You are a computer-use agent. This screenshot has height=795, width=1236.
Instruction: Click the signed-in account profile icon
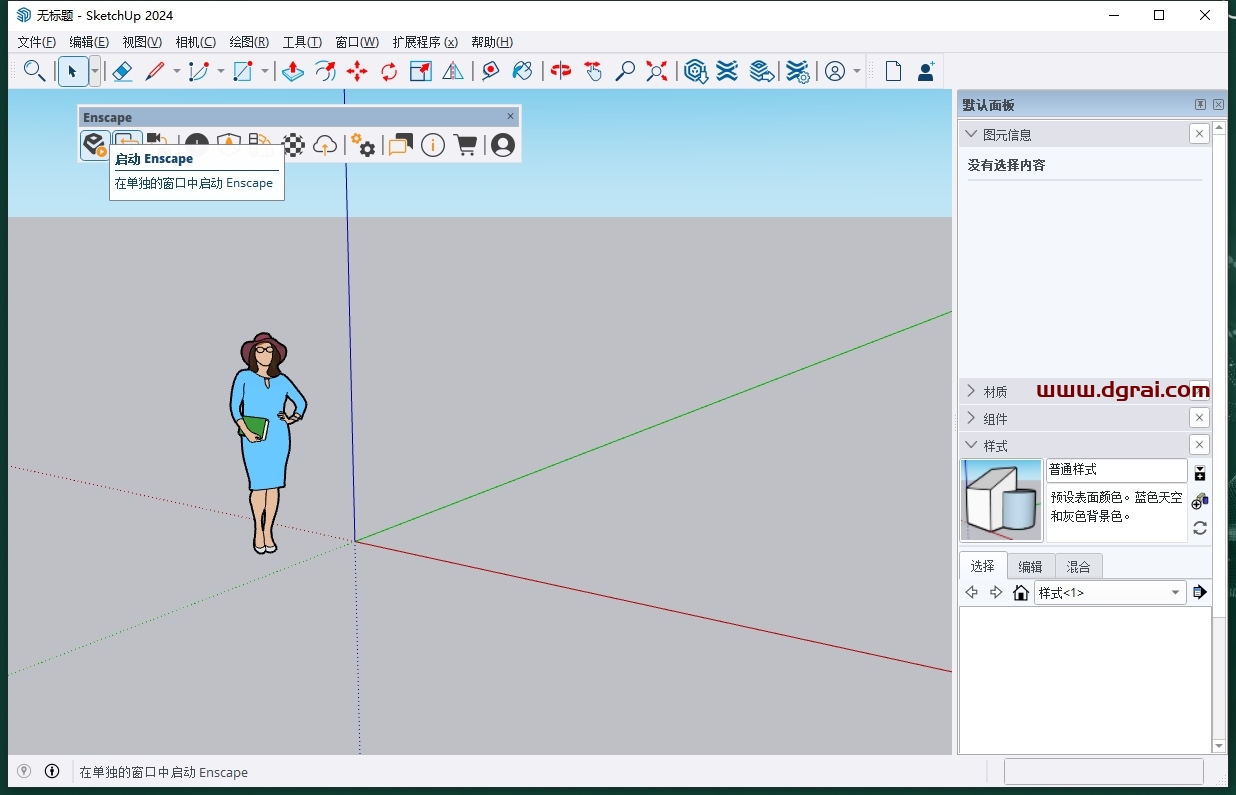click(x=834, y=71)
